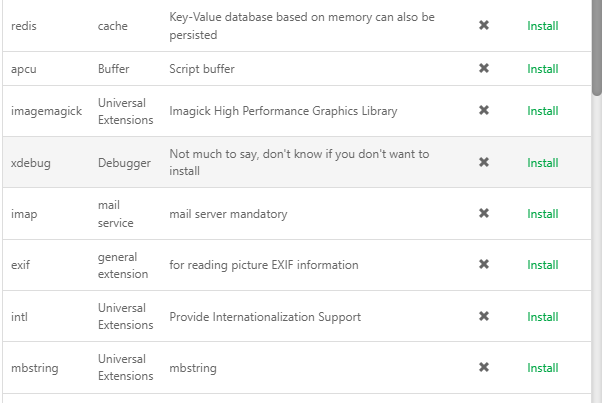Install the redis cache extension
This screenshot has height=403, width=605.
click(x=542, y=26)
